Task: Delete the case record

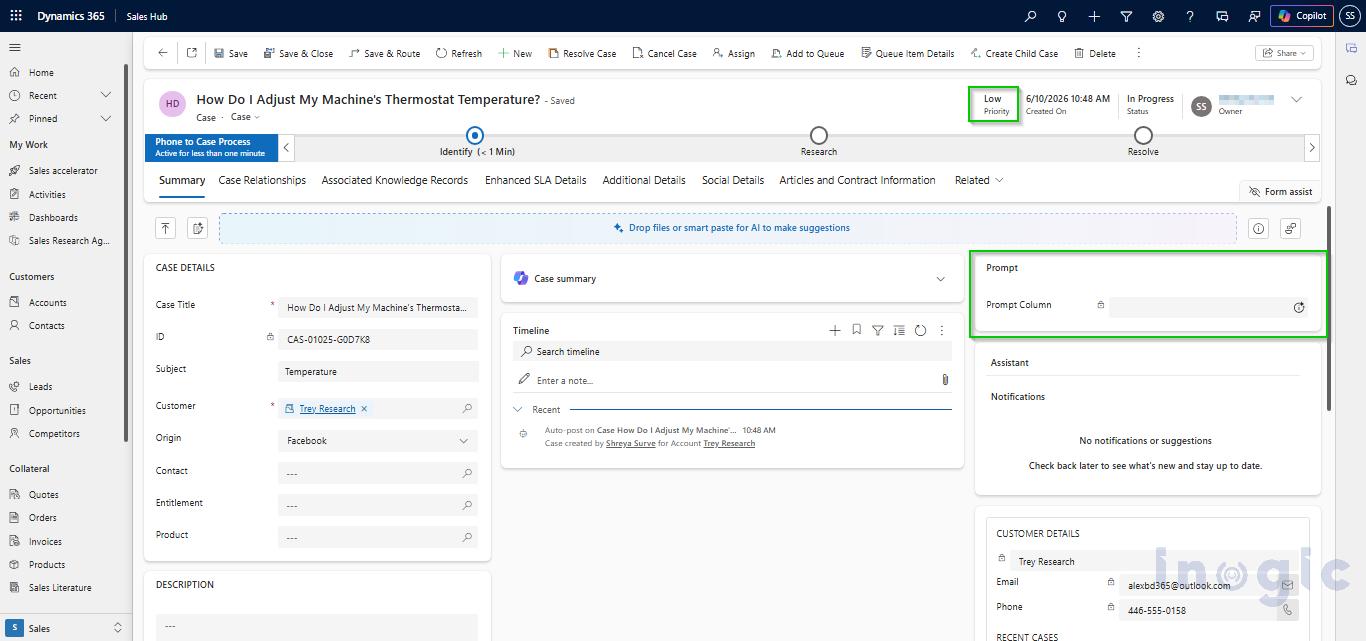Action: click(x=1094, y=53)
